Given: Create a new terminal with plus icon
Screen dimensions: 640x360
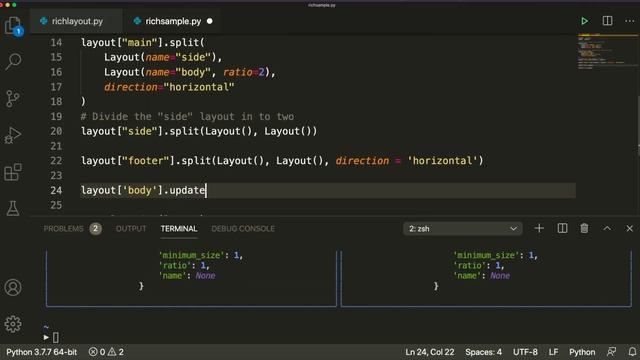Looking at the screenshot, I should [x=539, y=229].
